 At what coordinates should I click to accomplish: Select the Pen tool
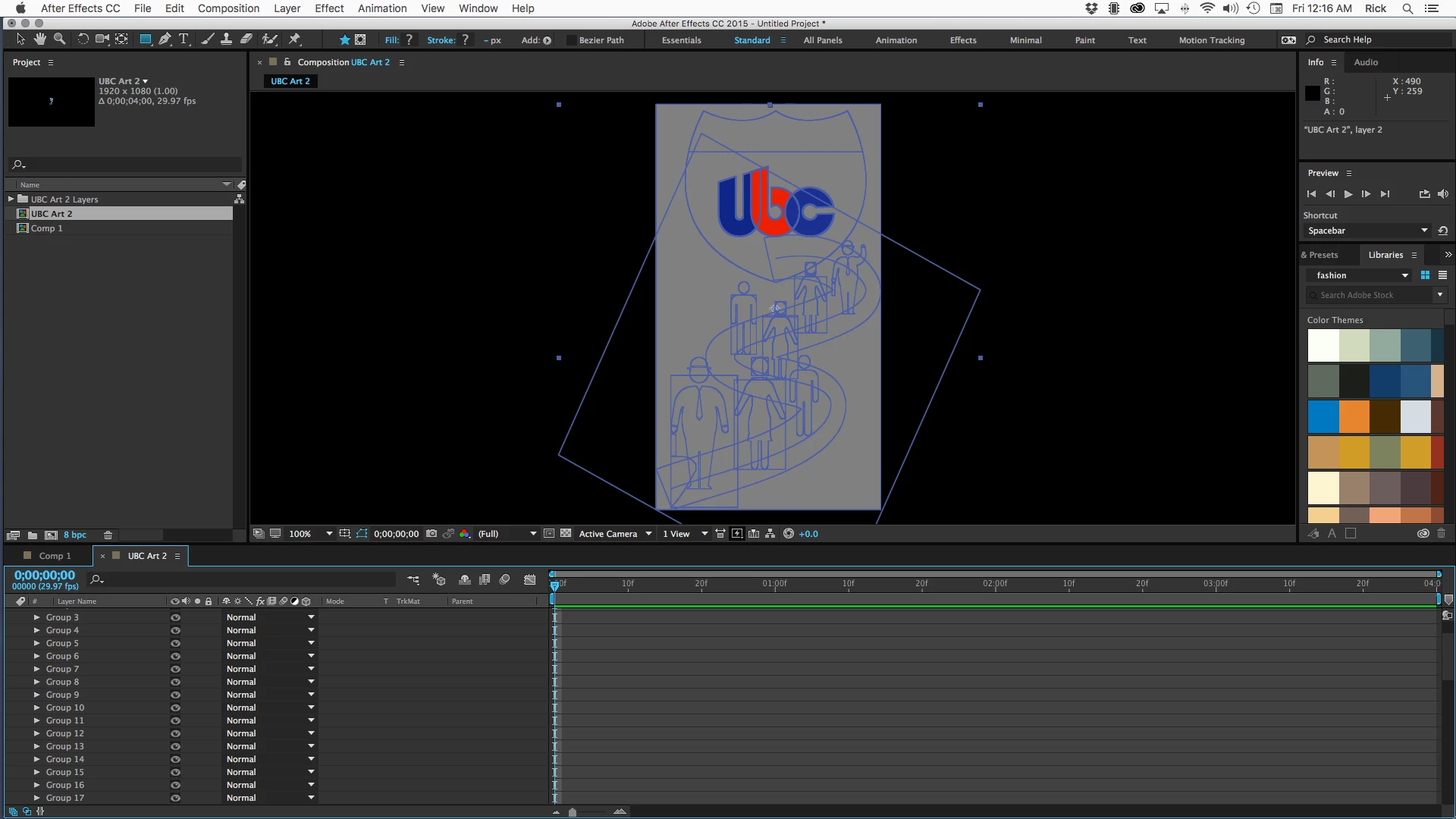coord(165,39)
